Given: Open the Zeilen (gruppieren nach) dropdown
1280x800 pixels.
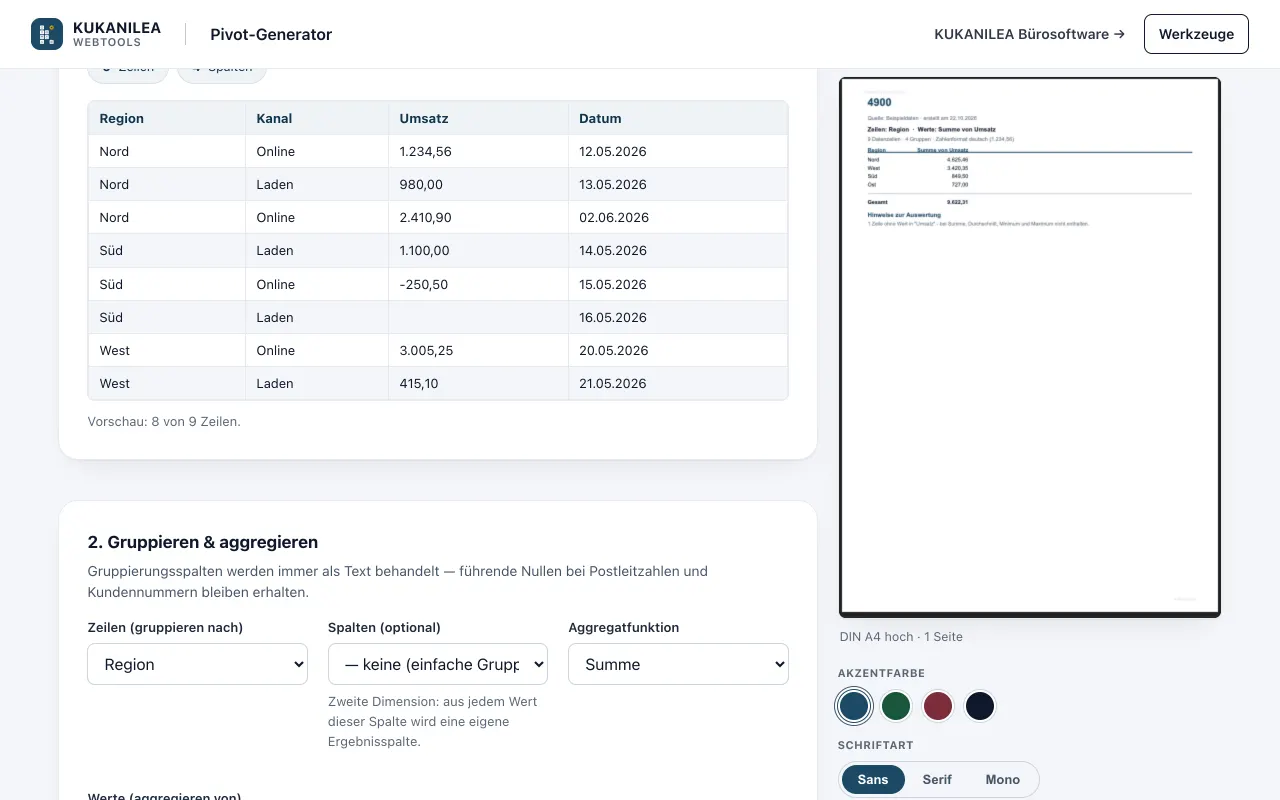Looking at the screenshot, I should tap(197, 664).
